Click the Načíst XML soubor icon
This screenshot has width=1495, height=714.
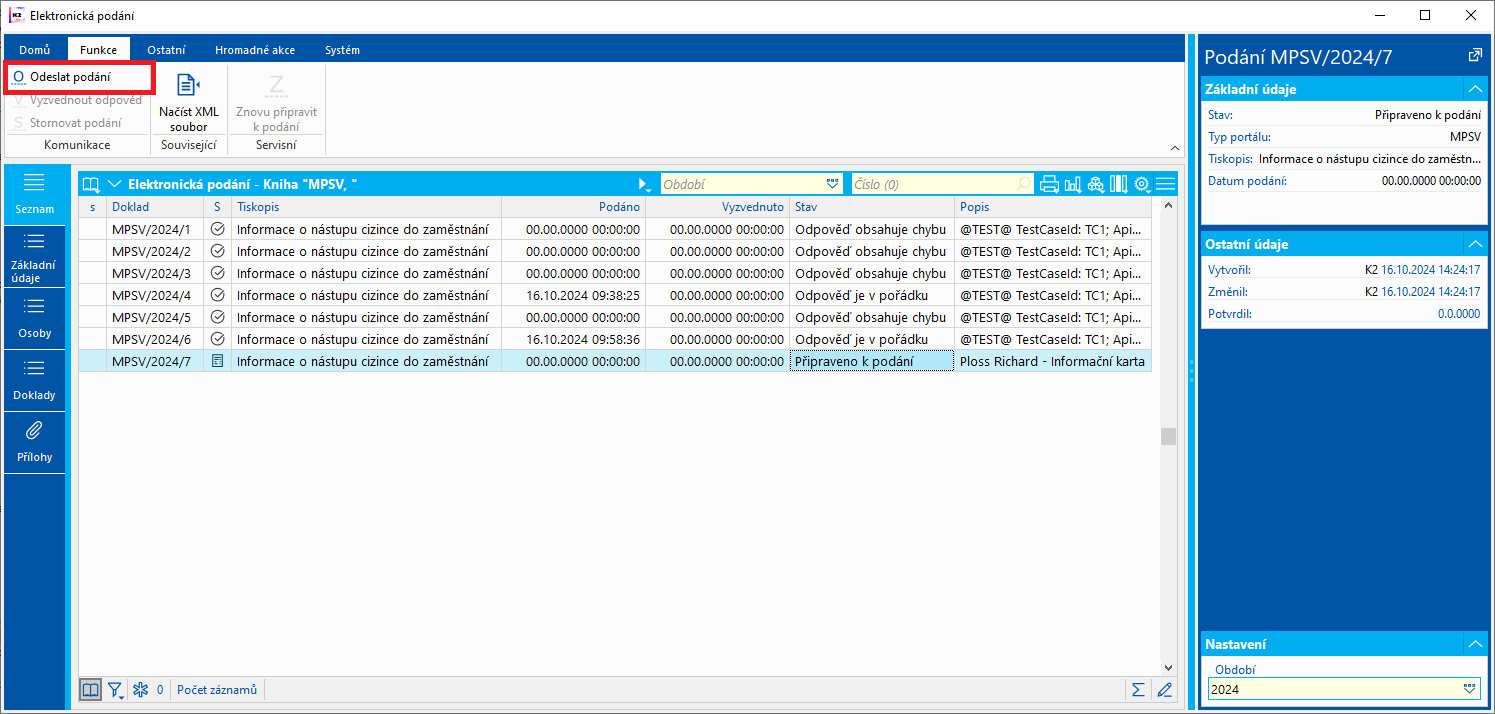[188, 85]
